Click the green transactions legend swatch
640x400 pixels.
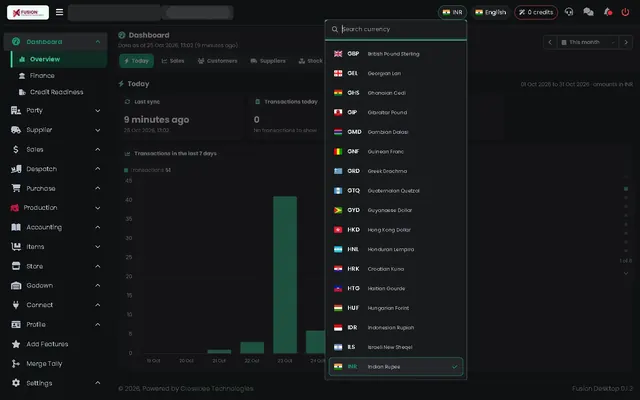coord(126,170)
